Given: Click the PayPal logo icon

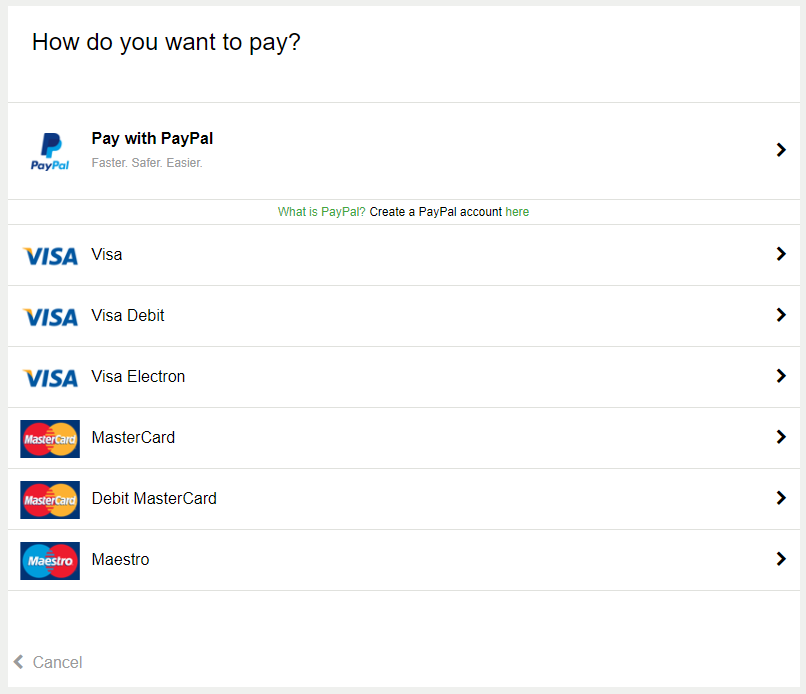Looking at the screenshot, I should tap(50, 152).
